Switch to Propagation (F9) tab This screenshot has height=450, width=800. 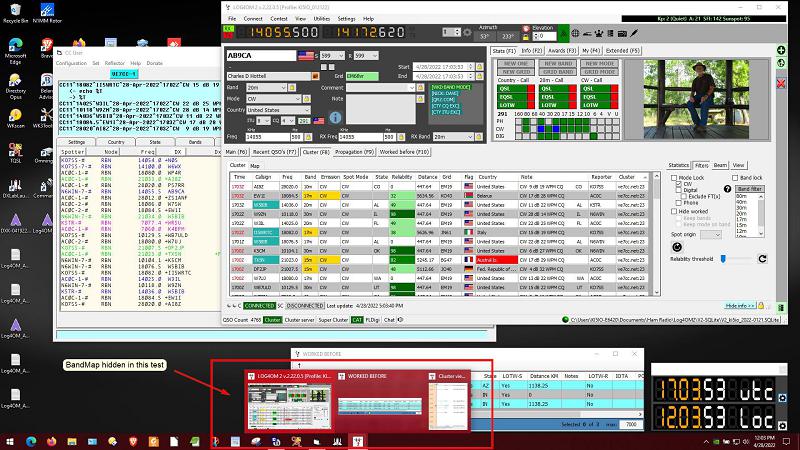point(355,152)
